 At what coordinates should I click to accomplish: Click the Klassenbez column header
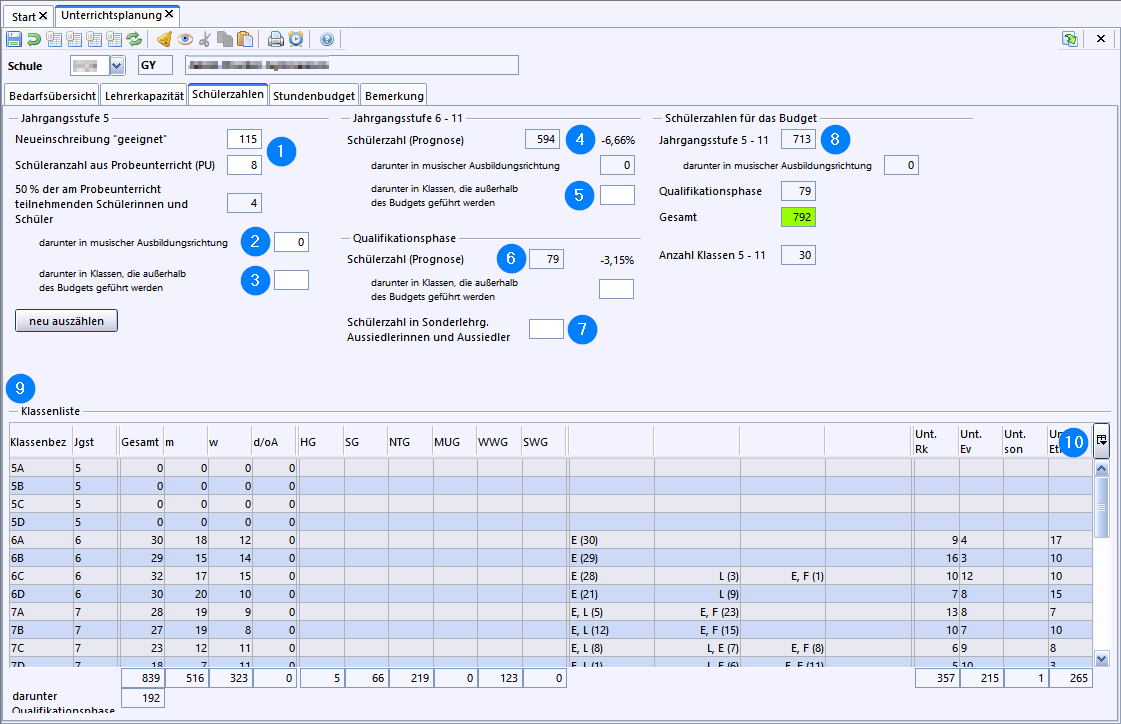pos(40,442)
